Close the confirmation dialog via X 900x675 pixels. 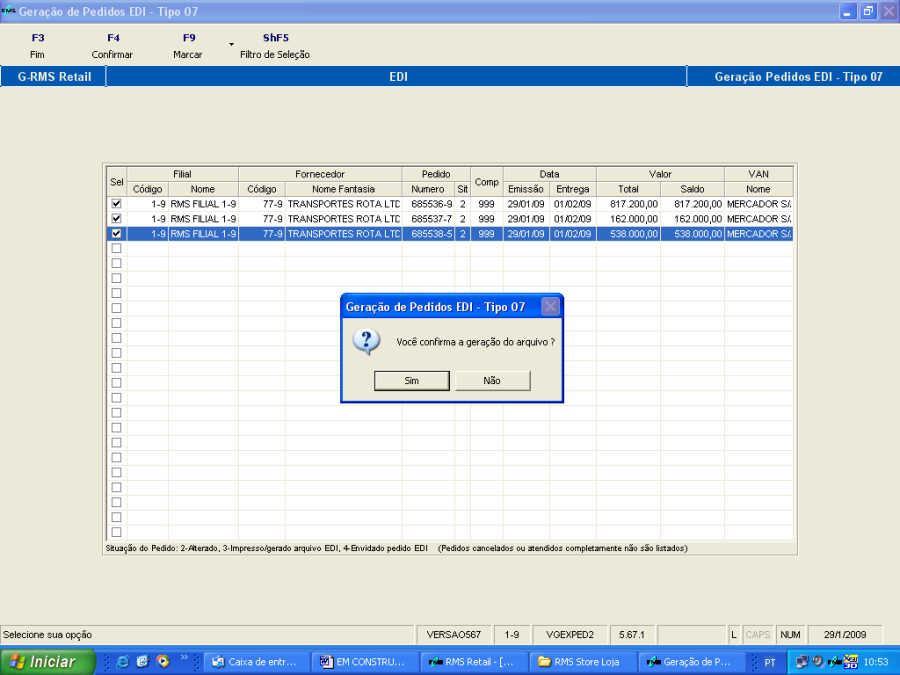(x=550, y=307)
